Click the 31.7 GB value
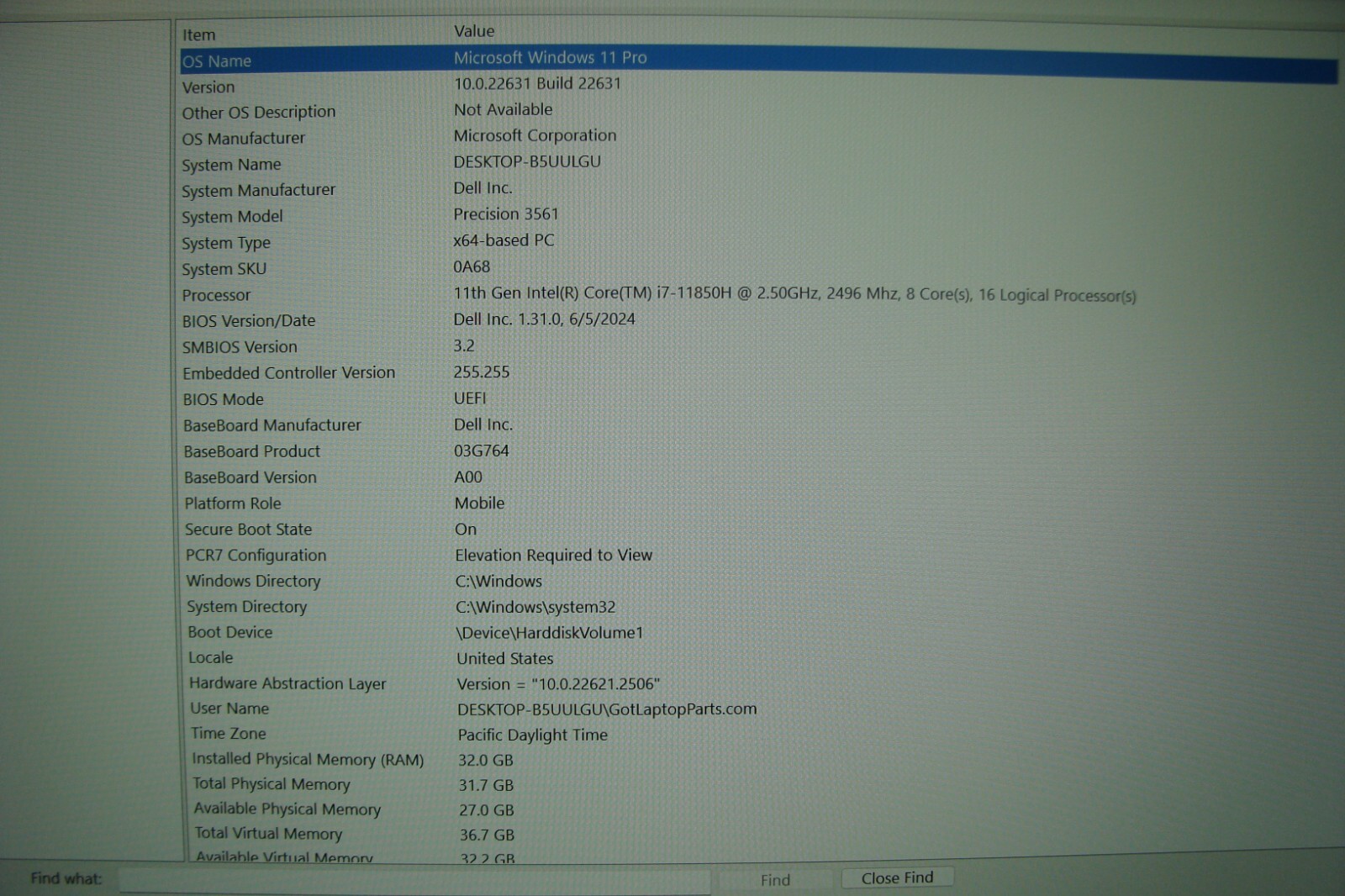The height and width of the screenshot is (896, 1345). pos(486,785)
